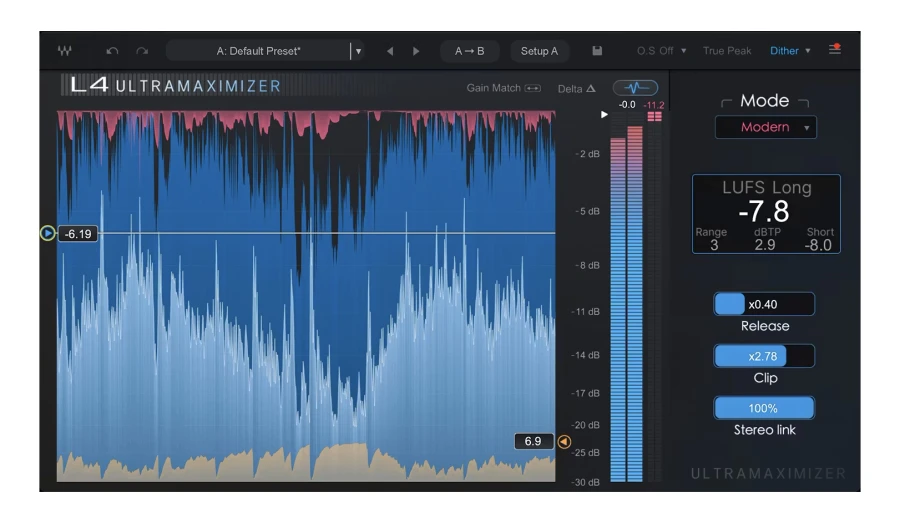The image size is (900, 523).
Task: Toggle True Peak limiting
Action: tap(727, 51)
